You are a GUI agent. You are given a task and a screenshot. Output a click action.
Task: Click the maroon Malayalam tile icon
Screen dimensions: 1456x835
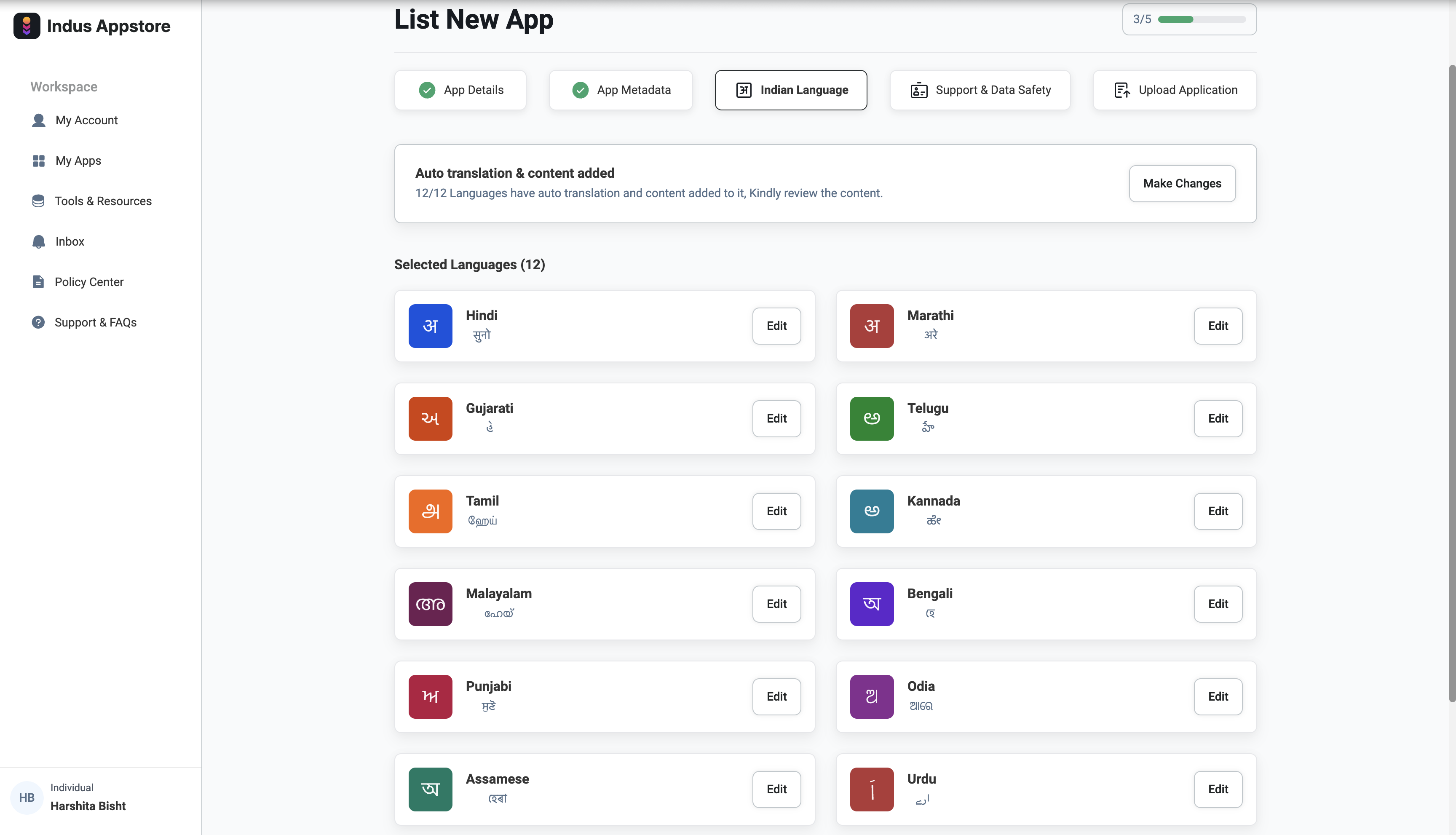(x=430, y=604)
